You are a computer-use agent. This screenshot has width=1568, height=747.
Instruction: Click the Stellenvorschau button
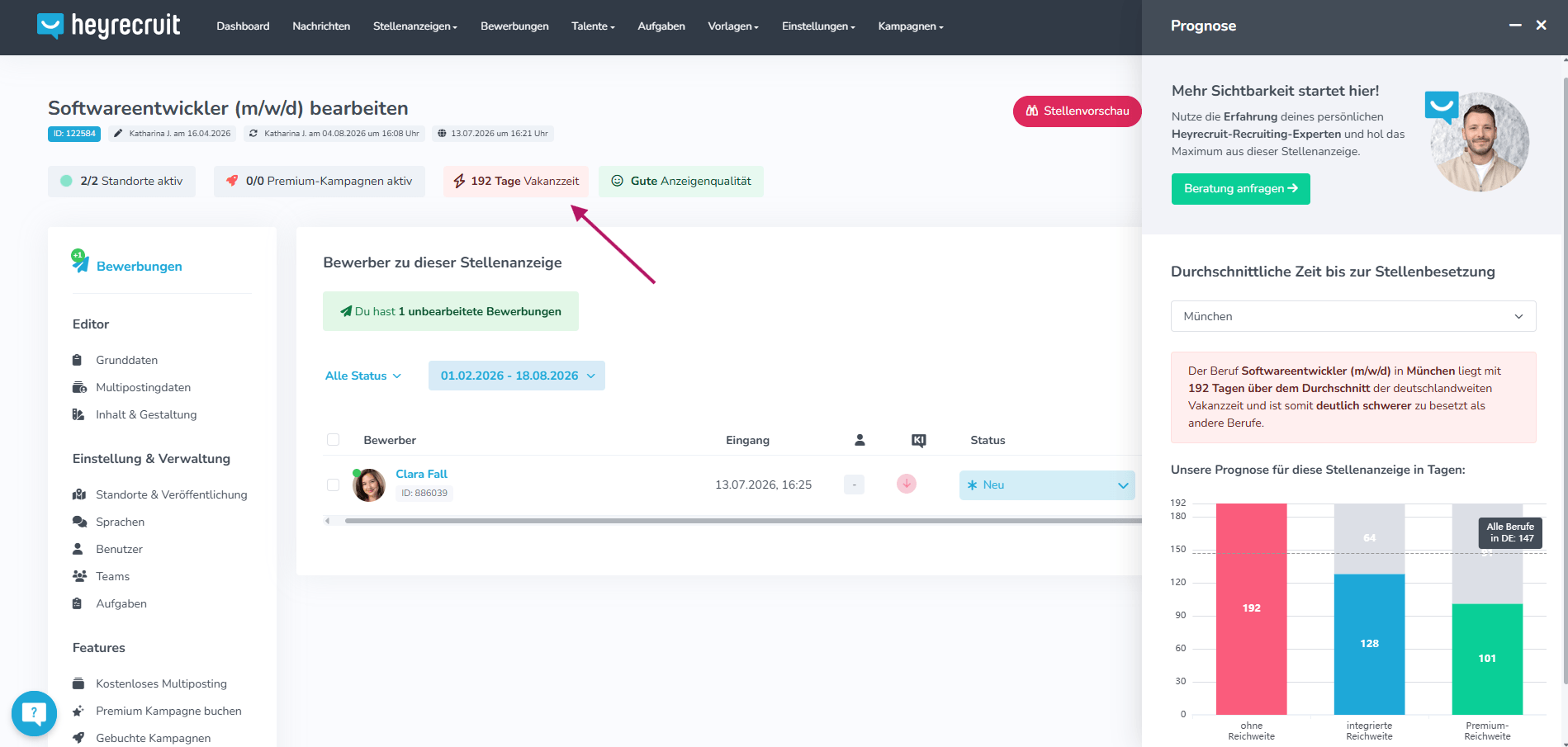pos(1078,111)
